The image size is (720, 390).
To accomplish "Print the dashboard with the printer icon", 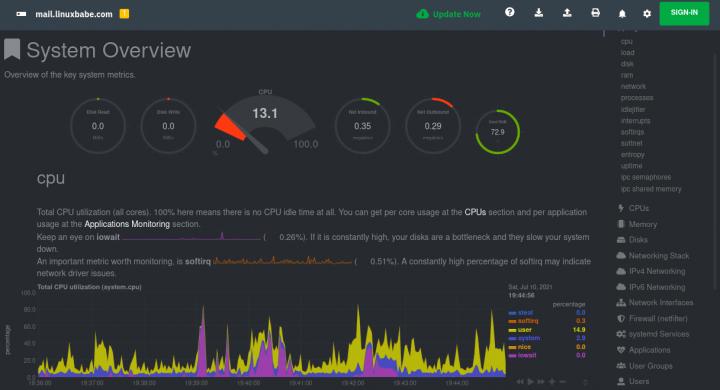I will click(x=596, y=13).
